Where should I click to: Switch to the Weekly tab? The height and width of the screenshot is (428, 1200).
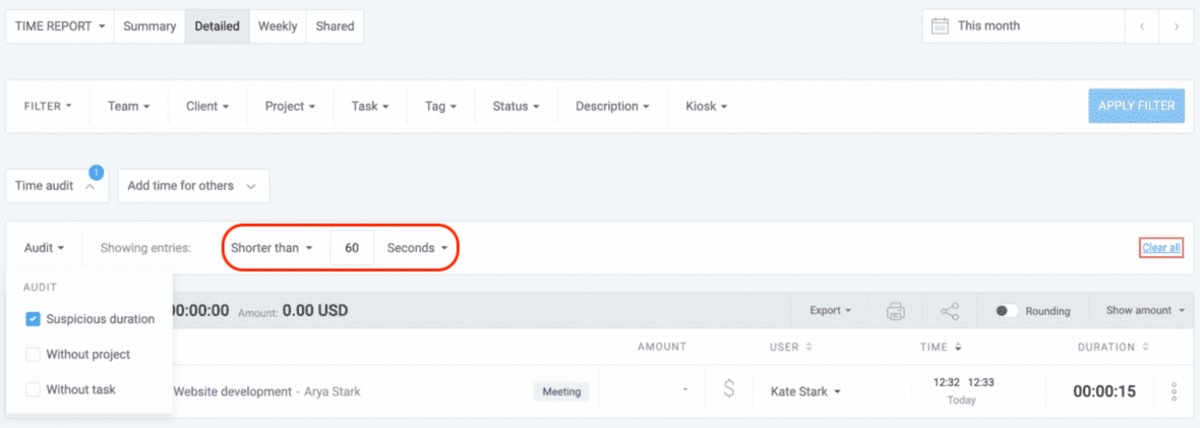coord(277,26)
